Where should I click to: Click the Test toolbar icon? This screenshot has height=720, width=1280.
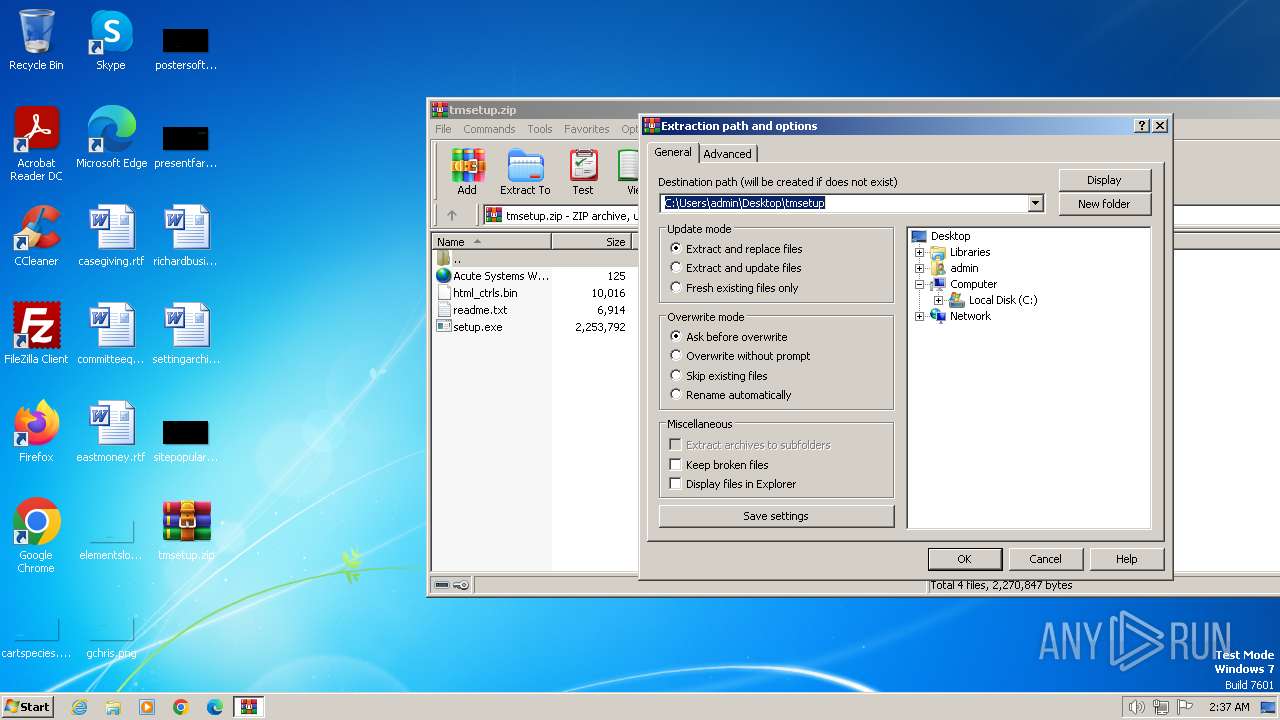(x=583, y=172)
